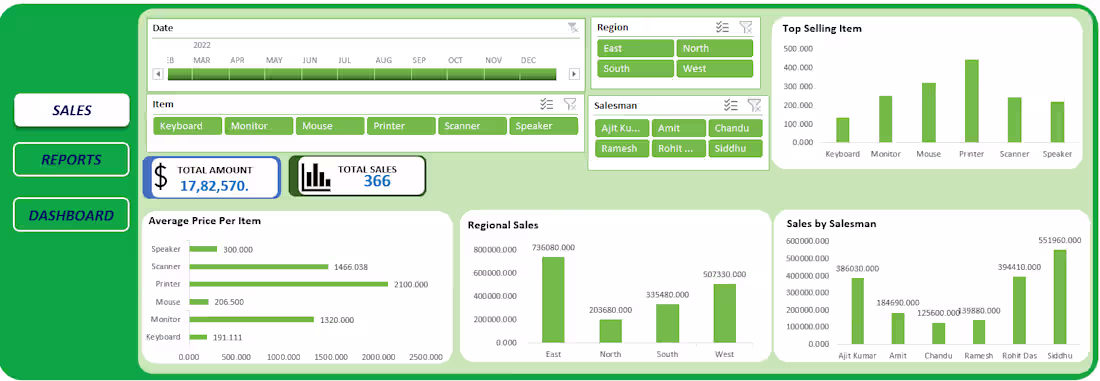Click the timeline left scroll arrow

(x=158, y=74)
